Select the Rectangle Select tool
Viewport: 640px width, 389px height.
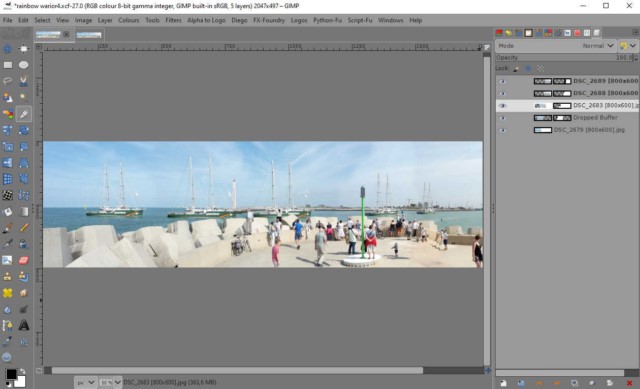pos(7,65)
